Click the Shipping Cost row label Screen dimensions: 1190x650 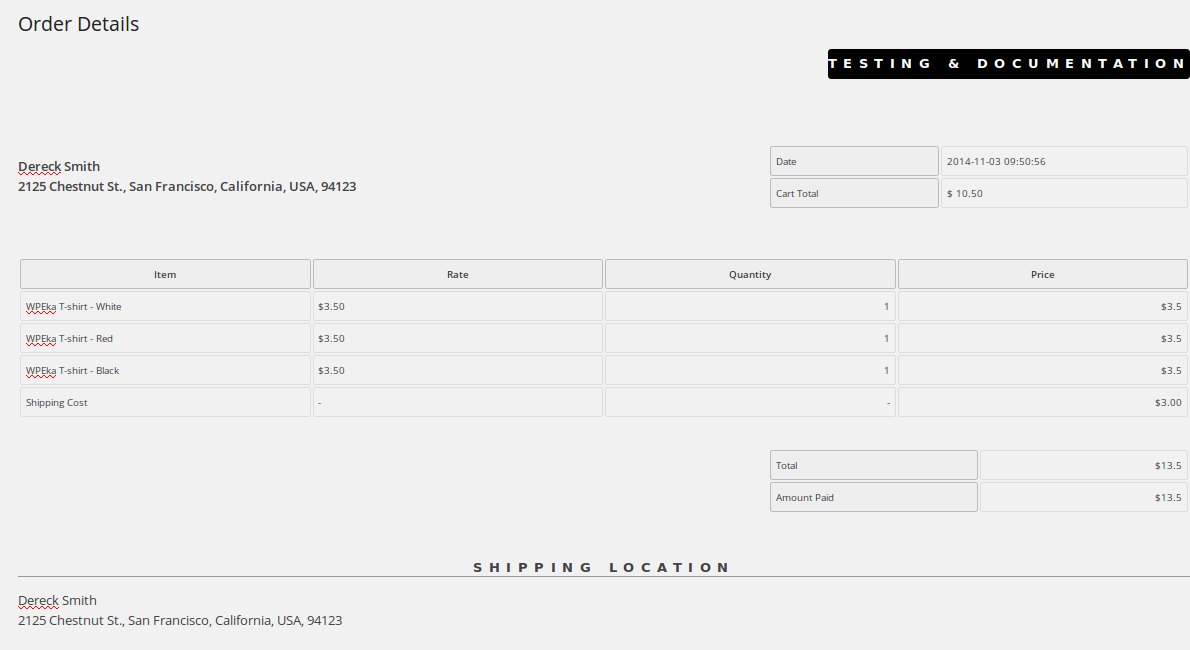click(165, 402)
